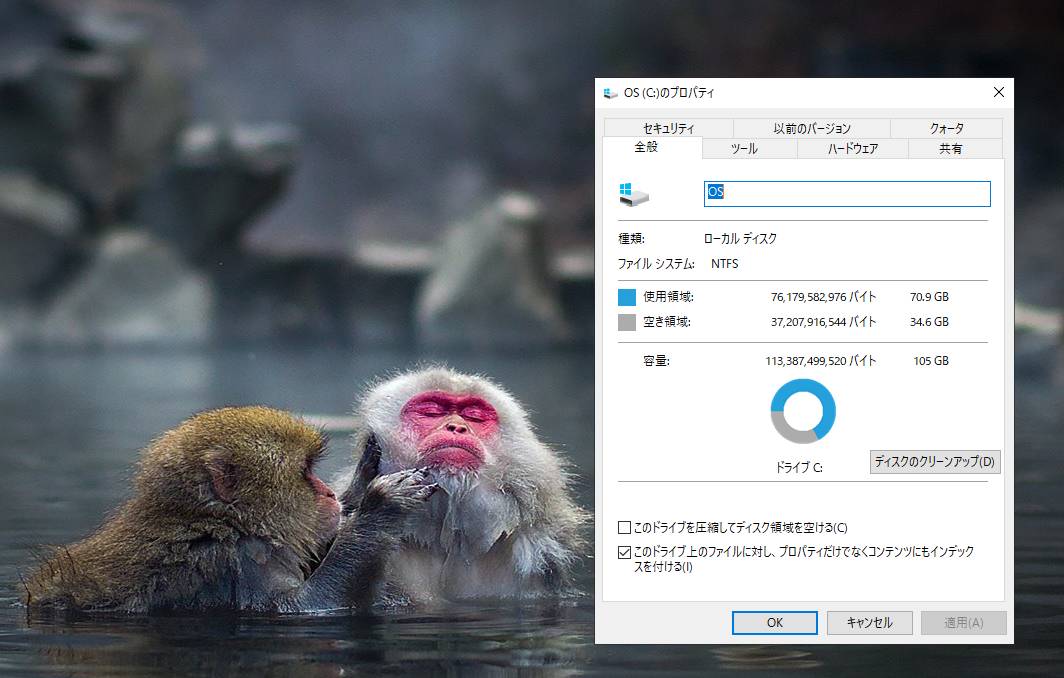
Task: Click the blue 使用領域 color swatch
Action: click(x=627, y=297)
